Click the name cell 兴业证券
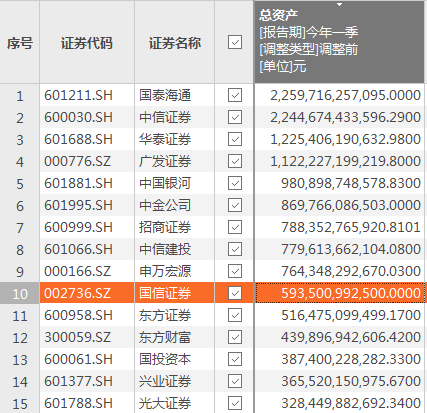427x413 pixels. pos(175,381)
